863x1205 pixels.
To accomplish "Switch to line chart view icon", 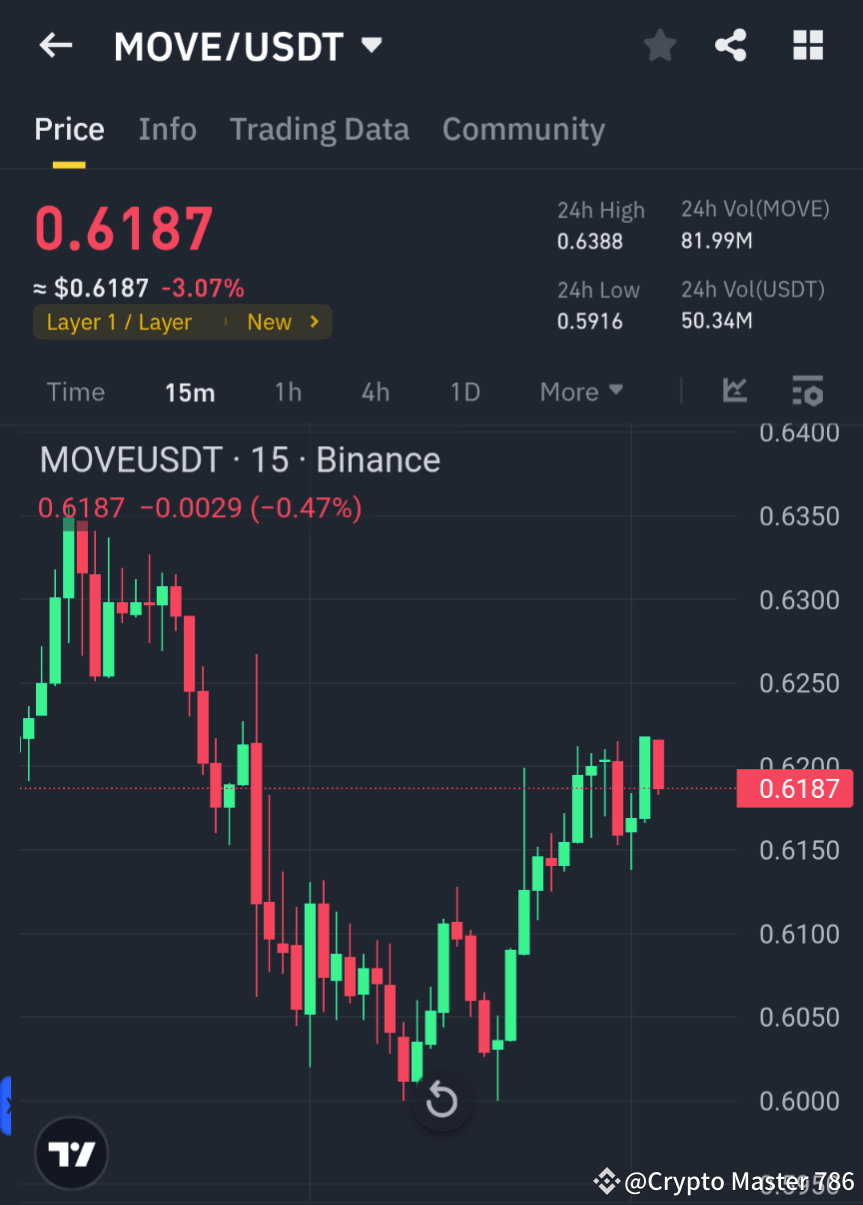I will pyautogui.click(x=735, y=392).
